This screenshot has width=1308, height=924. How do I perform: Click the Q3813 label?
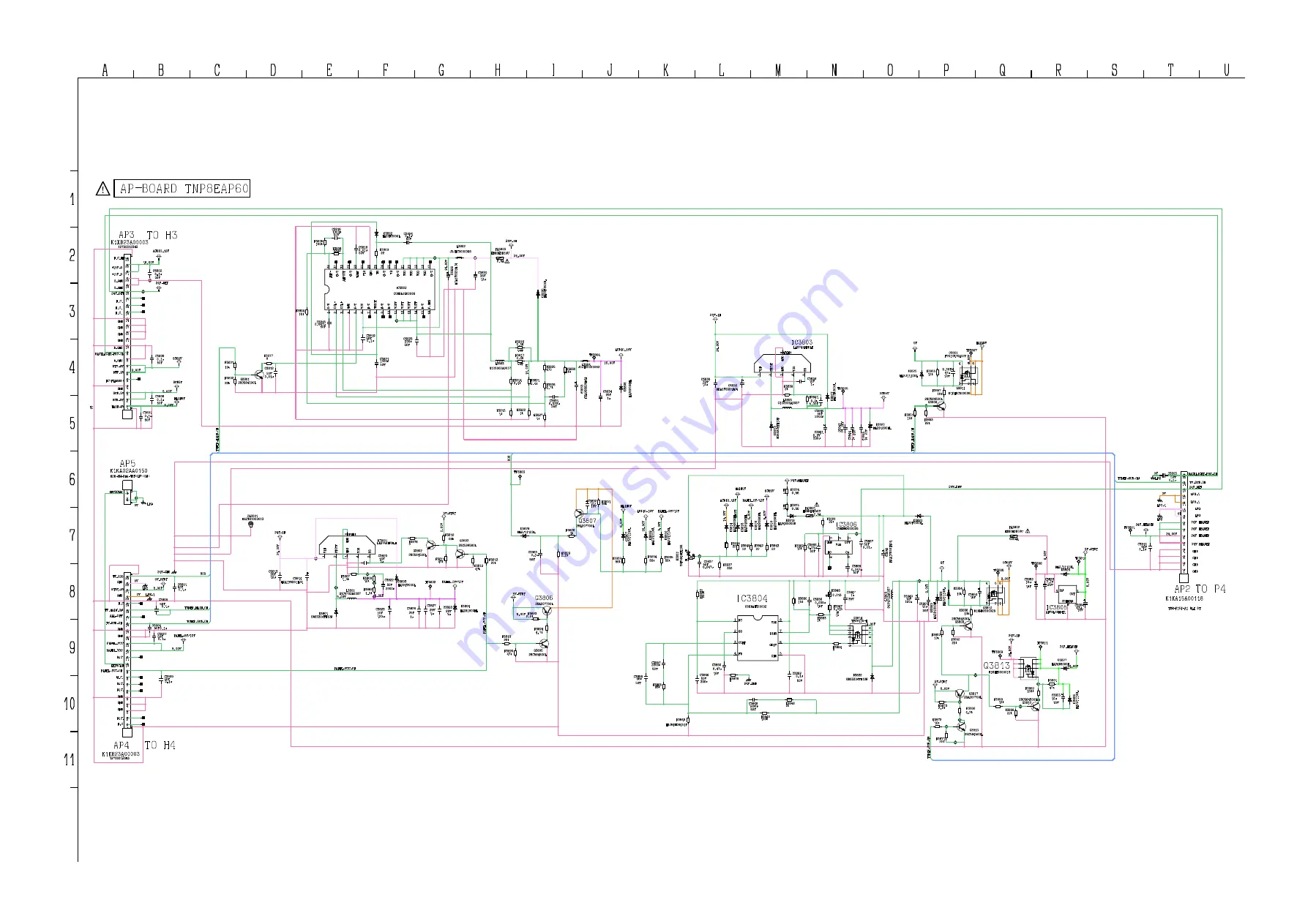pos(997,666)
